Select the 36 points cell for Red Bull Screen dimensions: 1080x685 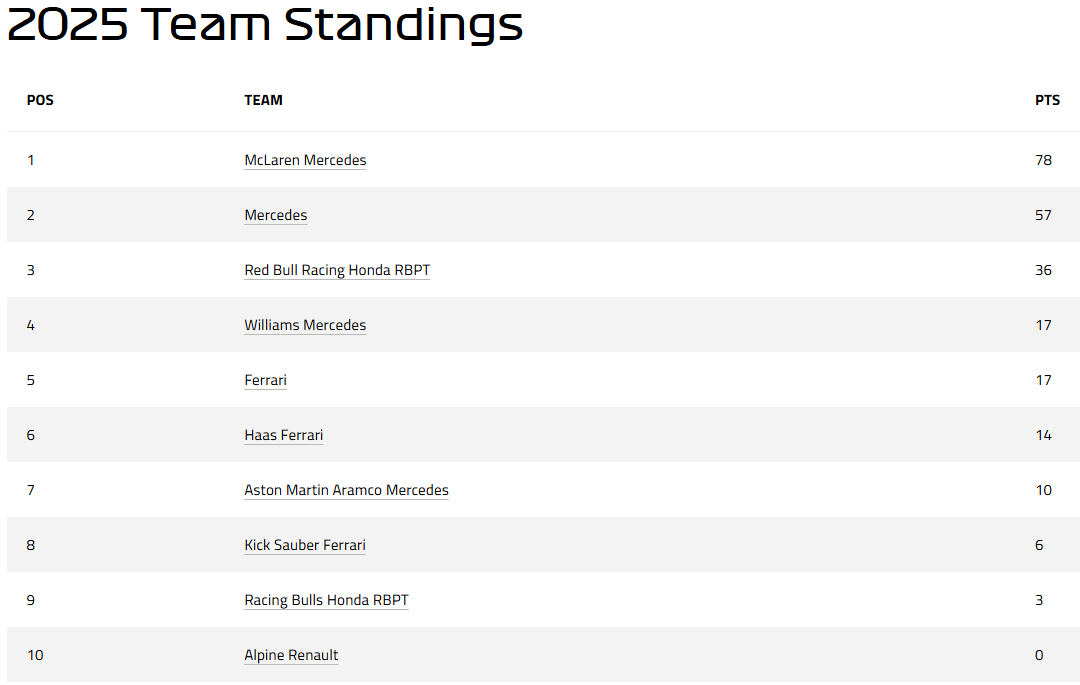click(x=1043, y=270)
